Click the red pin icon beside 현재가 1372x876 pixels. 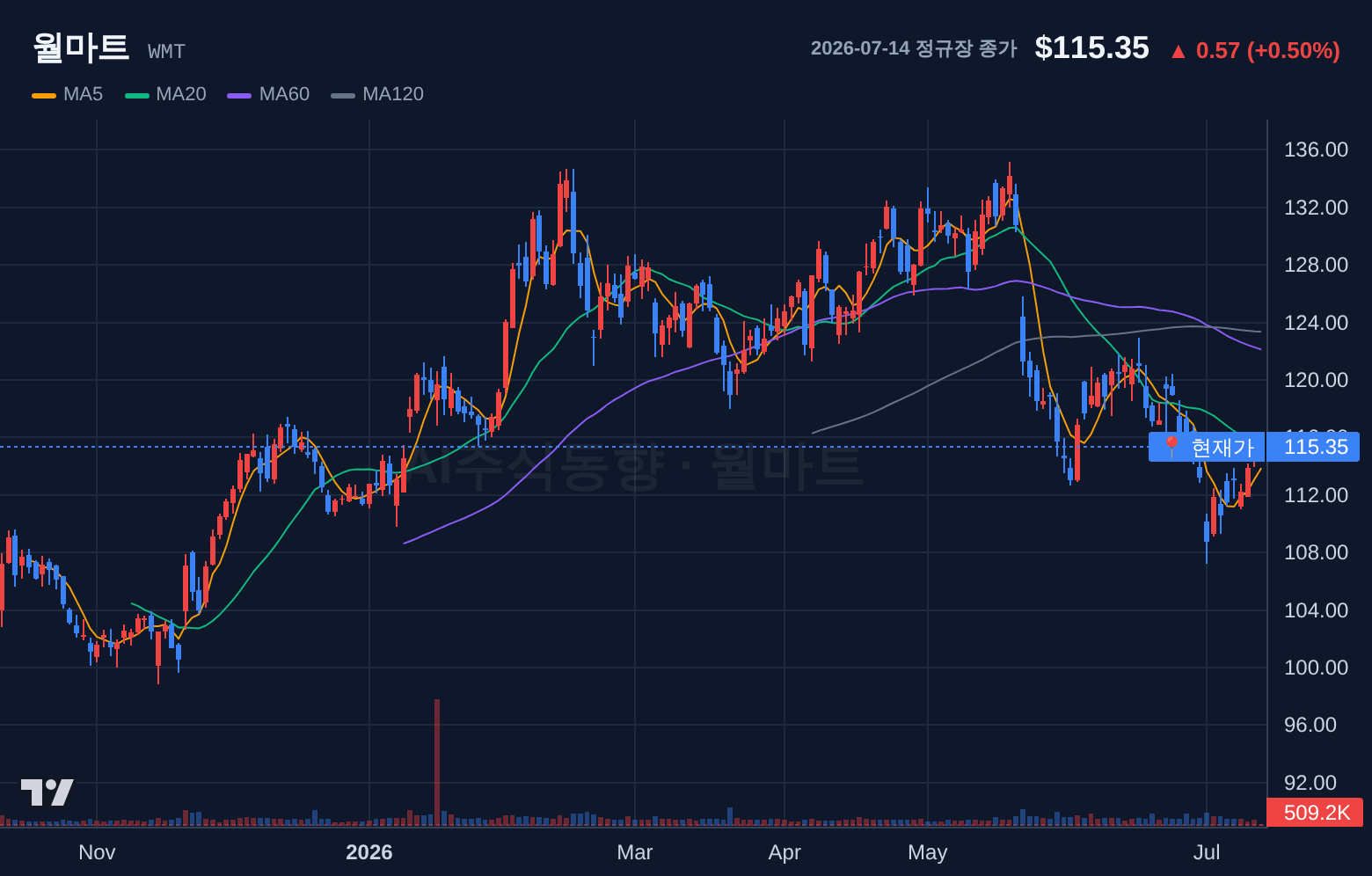point(1171,447)
